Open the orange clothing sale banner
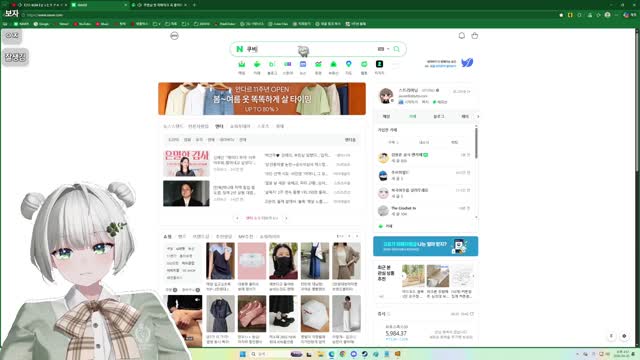Image resolution: width=640 pixels, height=360 pixels. (262, 99)
